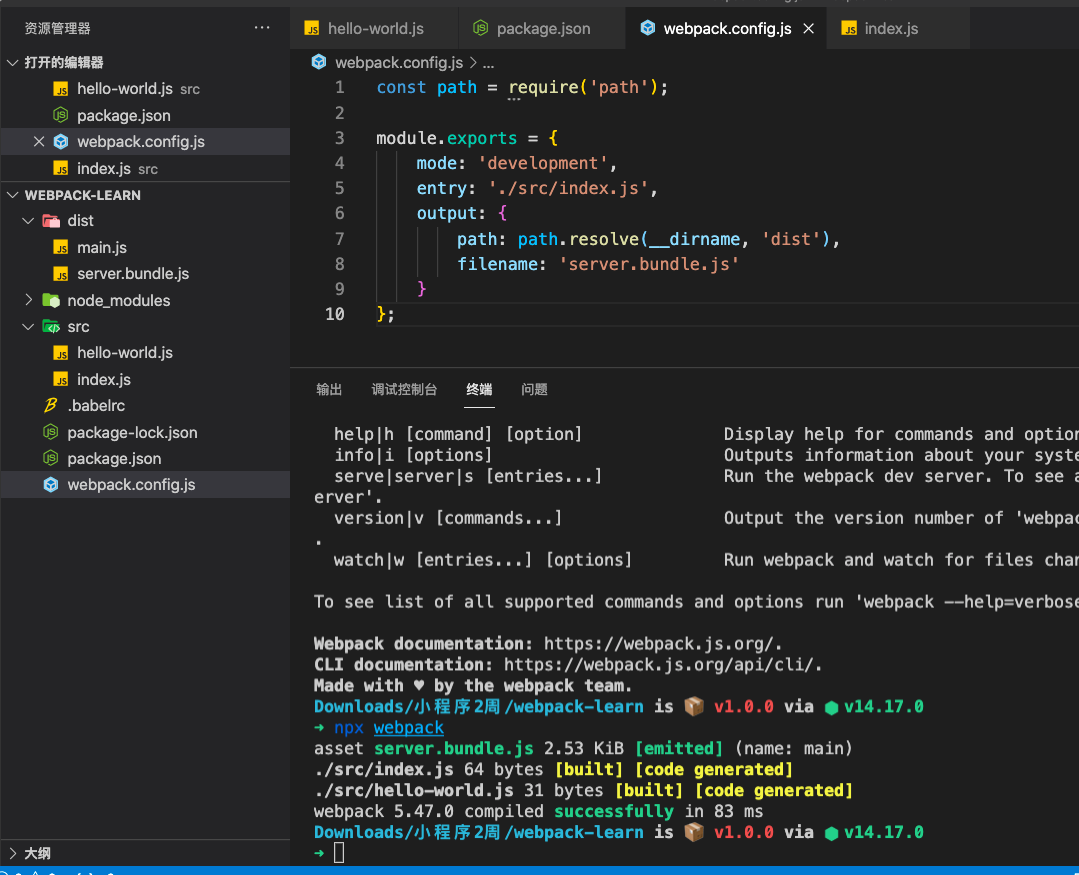Click the explorer more actions ellipsis icon

(x=262, y=28)
